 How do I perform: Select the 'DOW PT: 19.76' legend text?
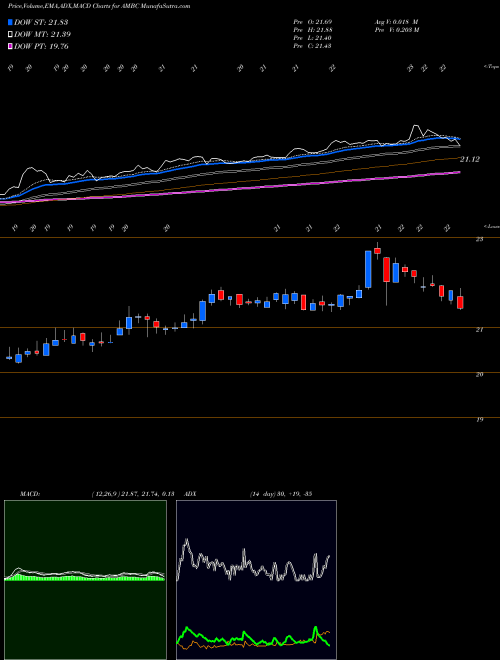[x=41, y=46]
